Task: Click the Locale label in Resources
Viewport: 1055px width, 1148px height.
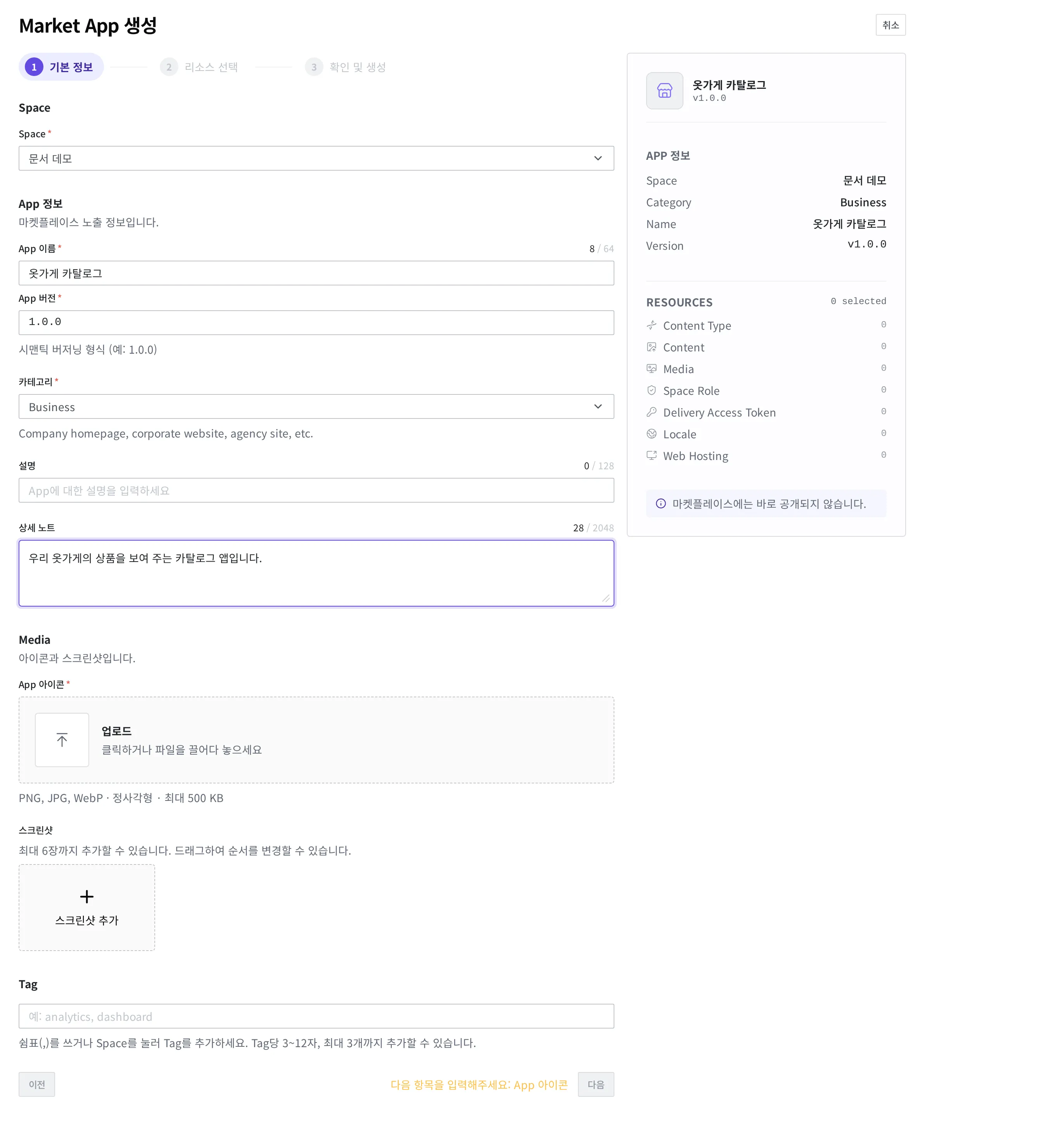Action: pos(680,434)
